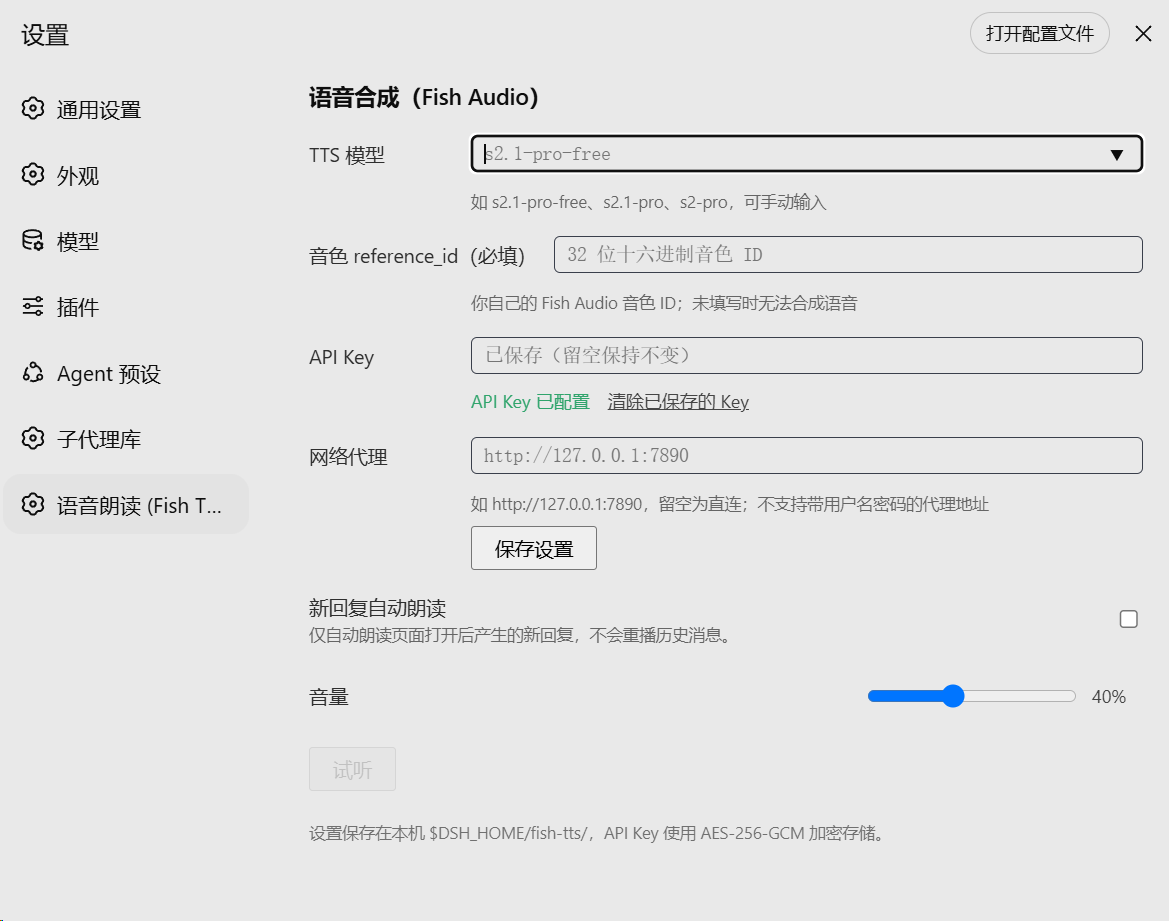Focus the TTS 模型 combo box field
This screenshot has height=921, width=1169.
[x=807, y=154]
